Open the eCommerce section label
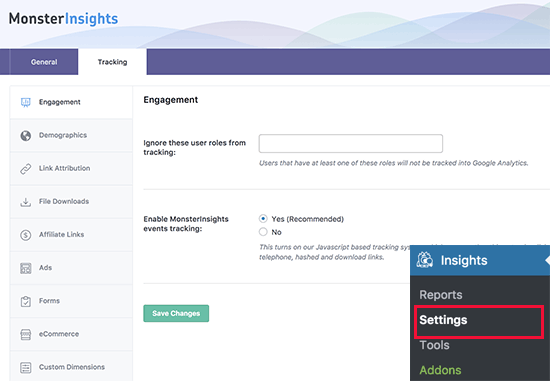 [59, 334]
